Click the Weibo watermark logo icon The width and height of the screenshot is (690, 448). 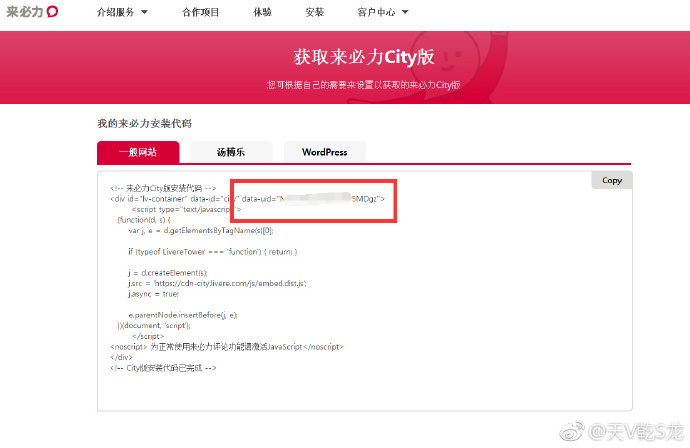click(572, 431)
